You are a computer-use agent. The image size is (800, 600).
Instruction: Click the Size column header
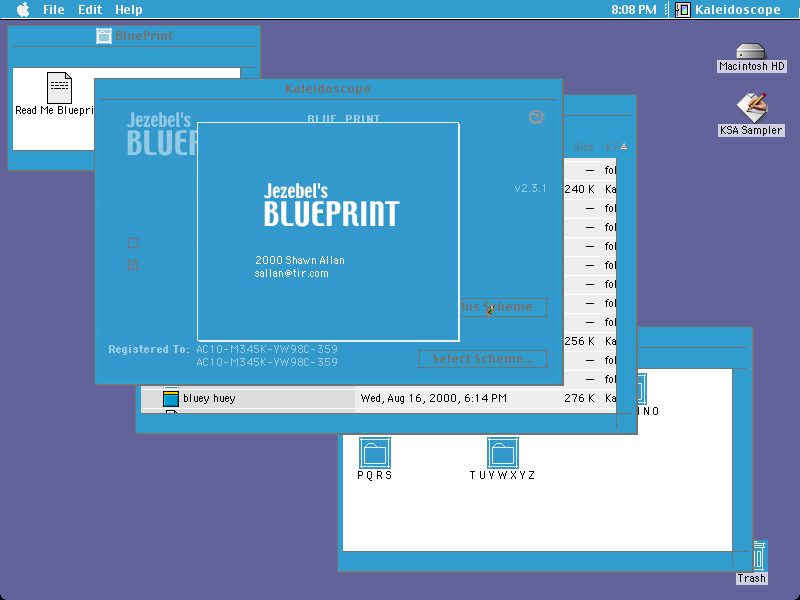pos(583,147)
